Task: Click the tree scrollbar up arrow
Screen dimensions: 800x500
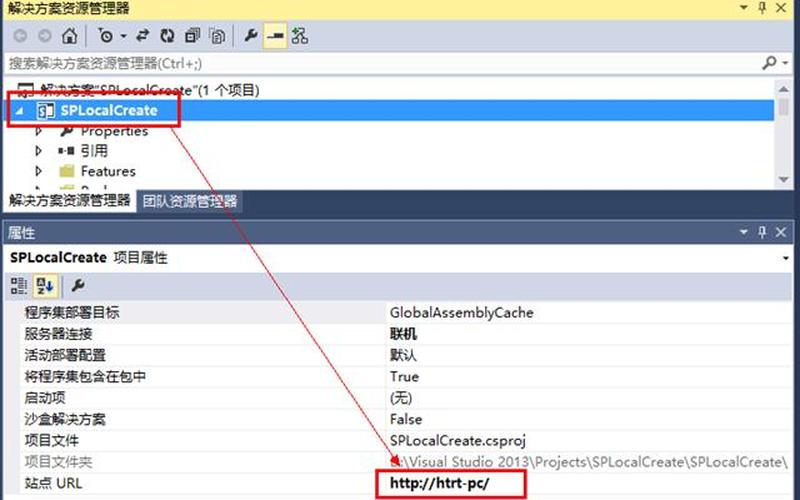Action: click(x=784, y=89)
